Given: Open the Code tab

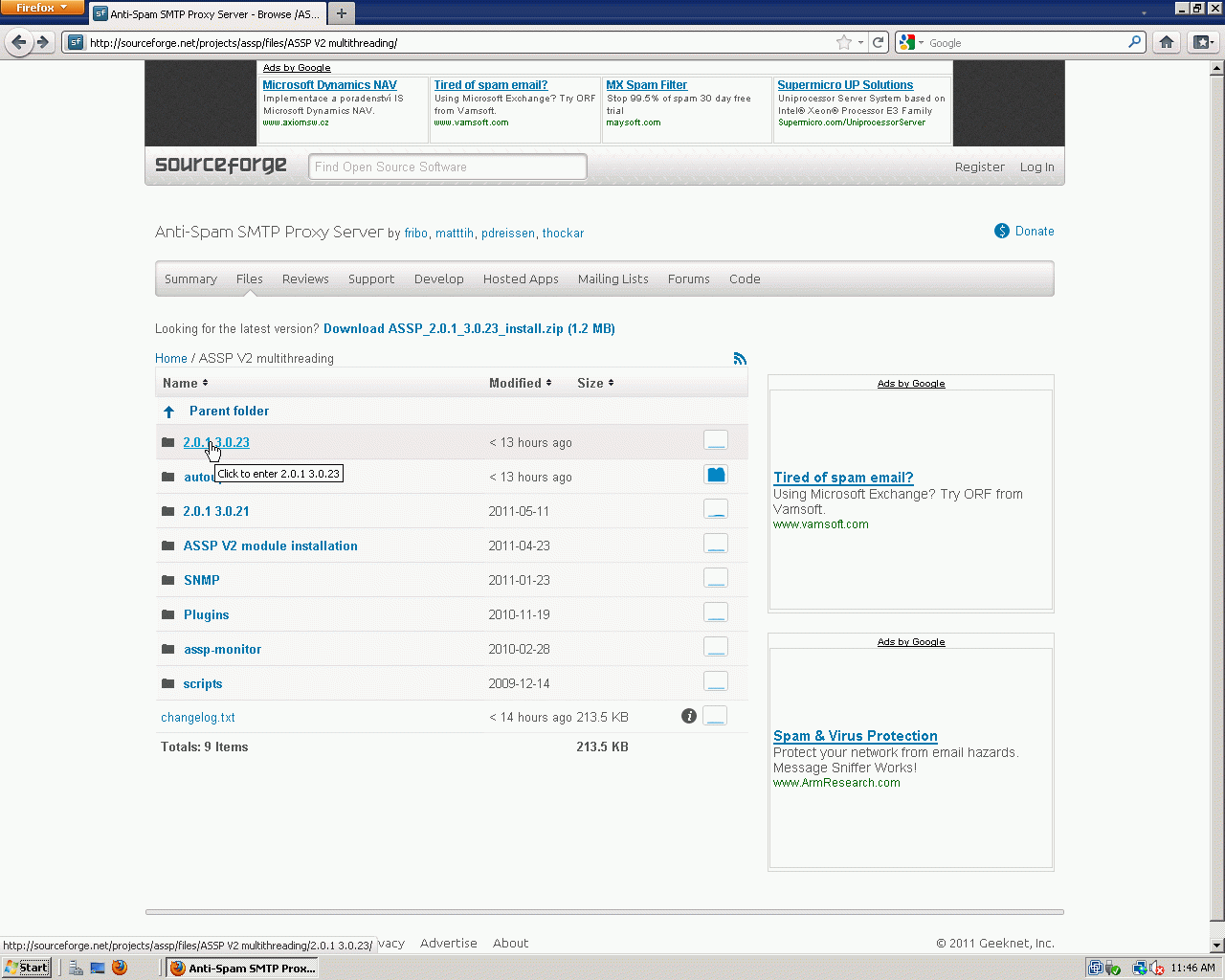Looking at the screenshot, I should pyautogui.click(x=745, y=279).
